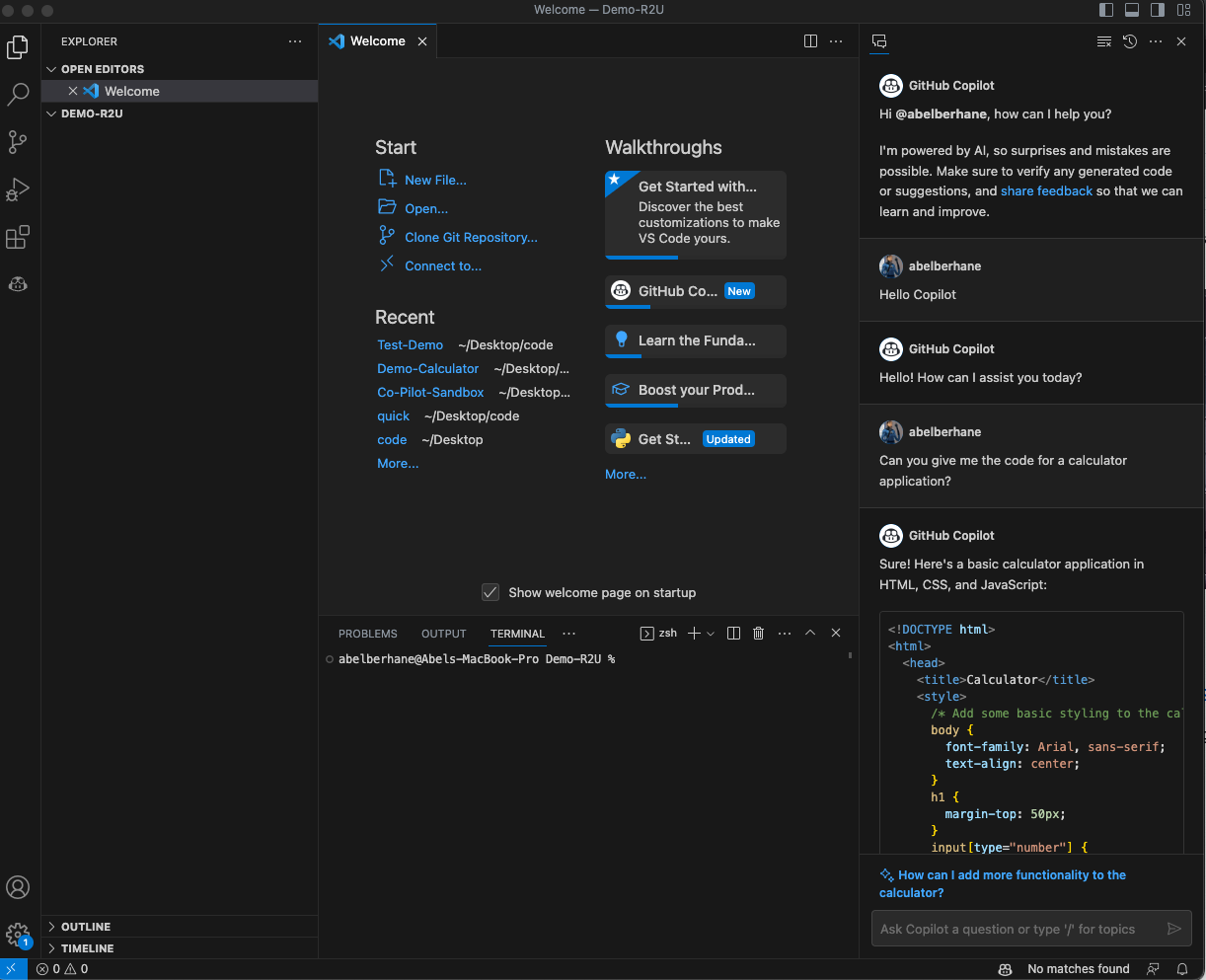1206x980 pixels.
Task: Open the Run and Debug view
Action: click(x=18, y=188)
